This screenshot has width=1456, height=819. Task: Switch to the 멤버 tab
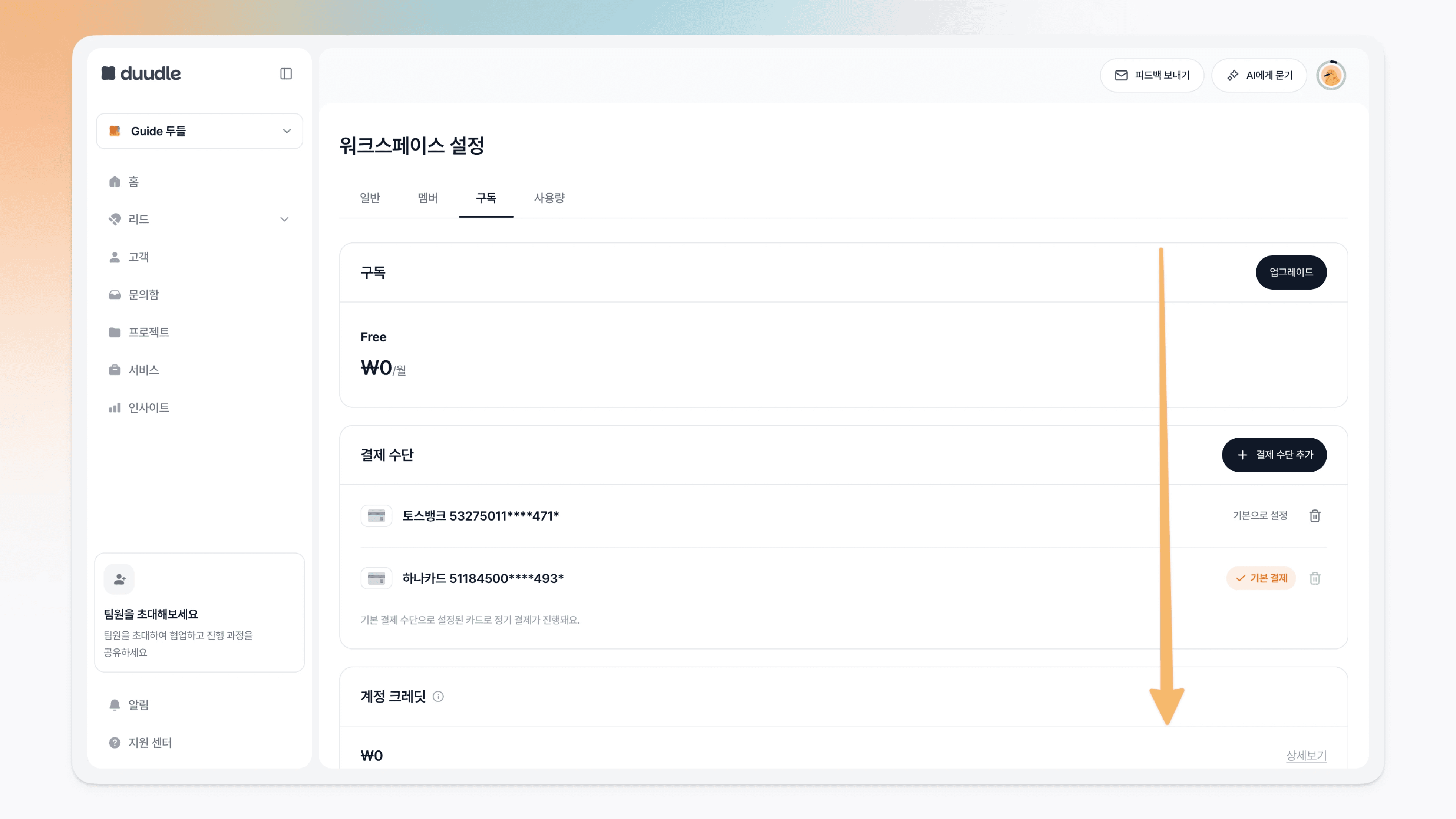point(428,198)
